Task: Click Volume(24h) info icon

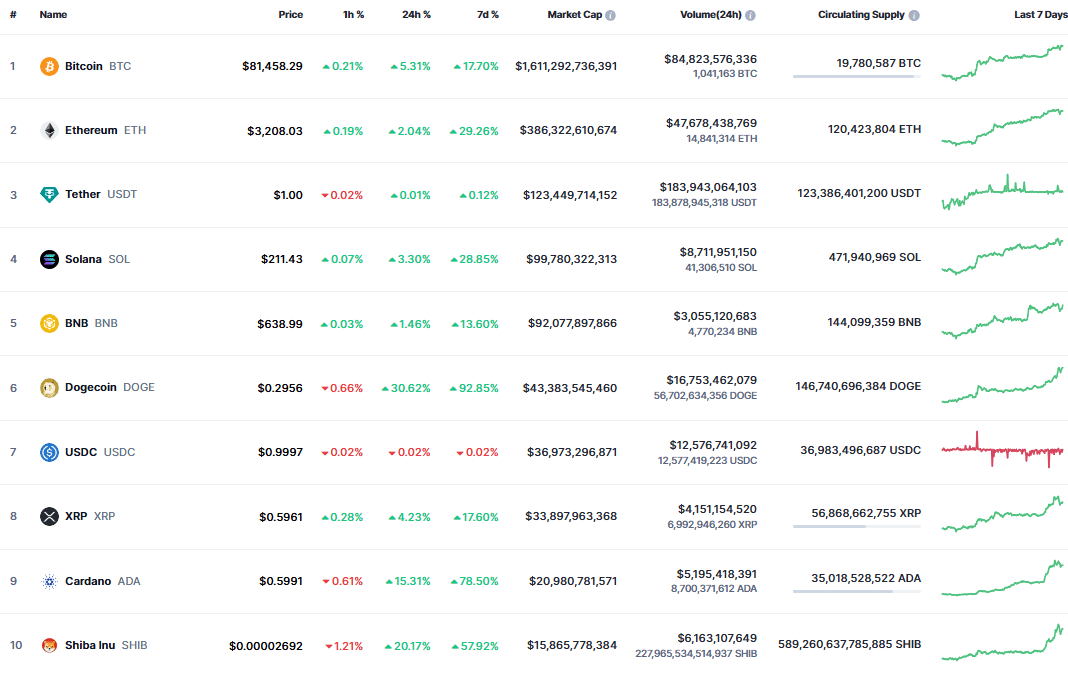Action: [750, 15]
